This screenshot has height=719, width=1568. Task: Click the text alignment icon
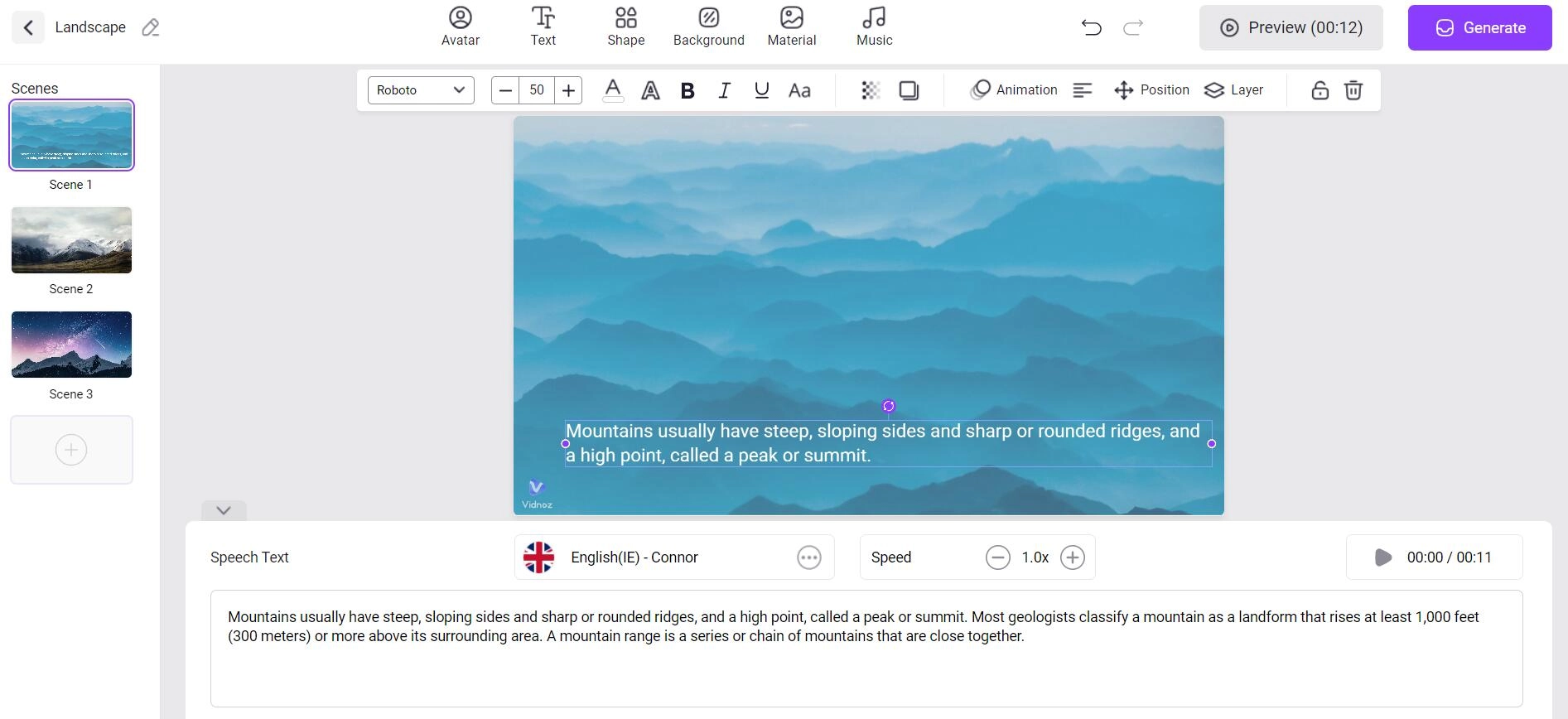(1083, 90)
